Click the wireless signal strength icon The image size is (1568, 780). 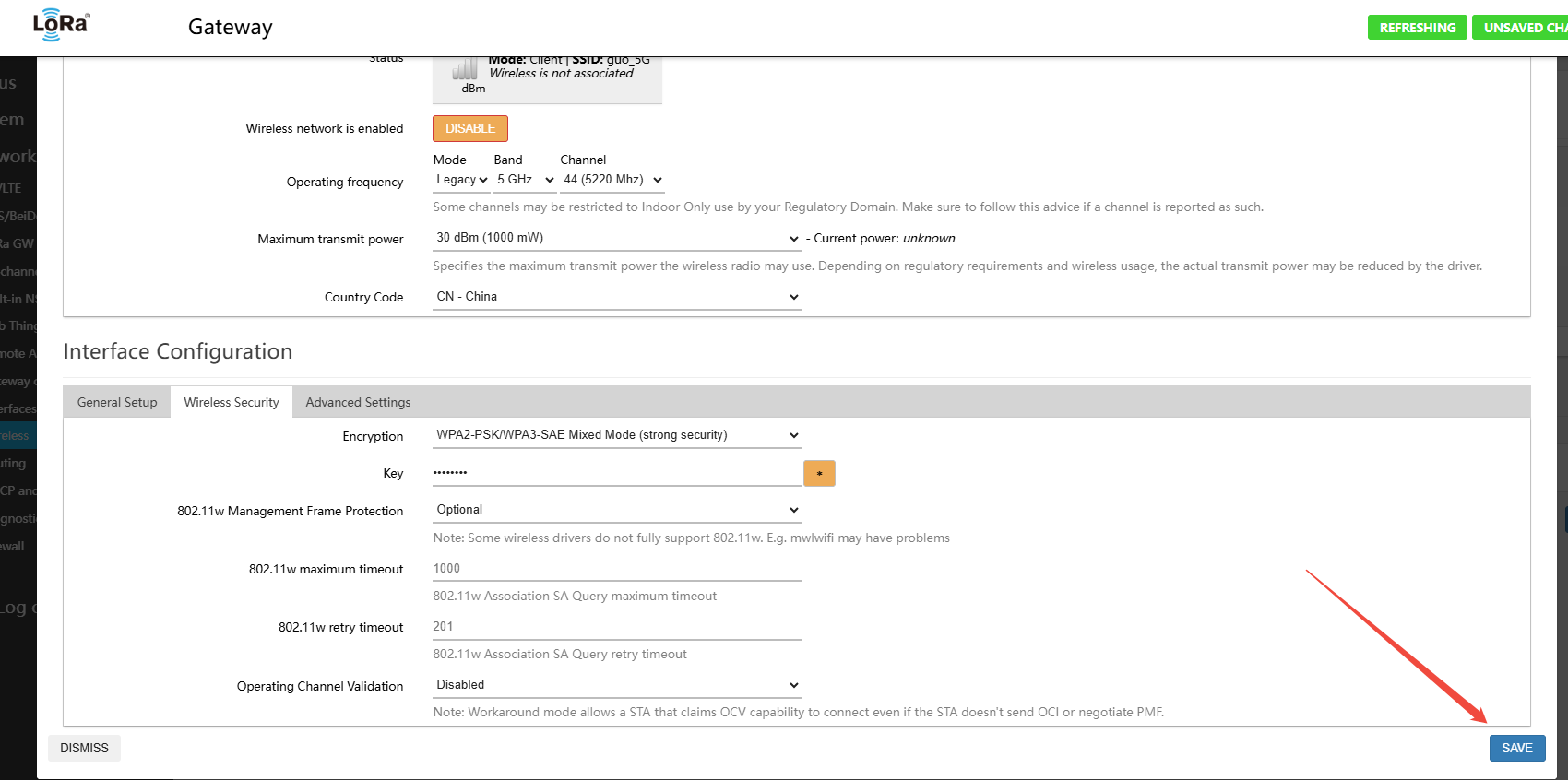[464, 69]
